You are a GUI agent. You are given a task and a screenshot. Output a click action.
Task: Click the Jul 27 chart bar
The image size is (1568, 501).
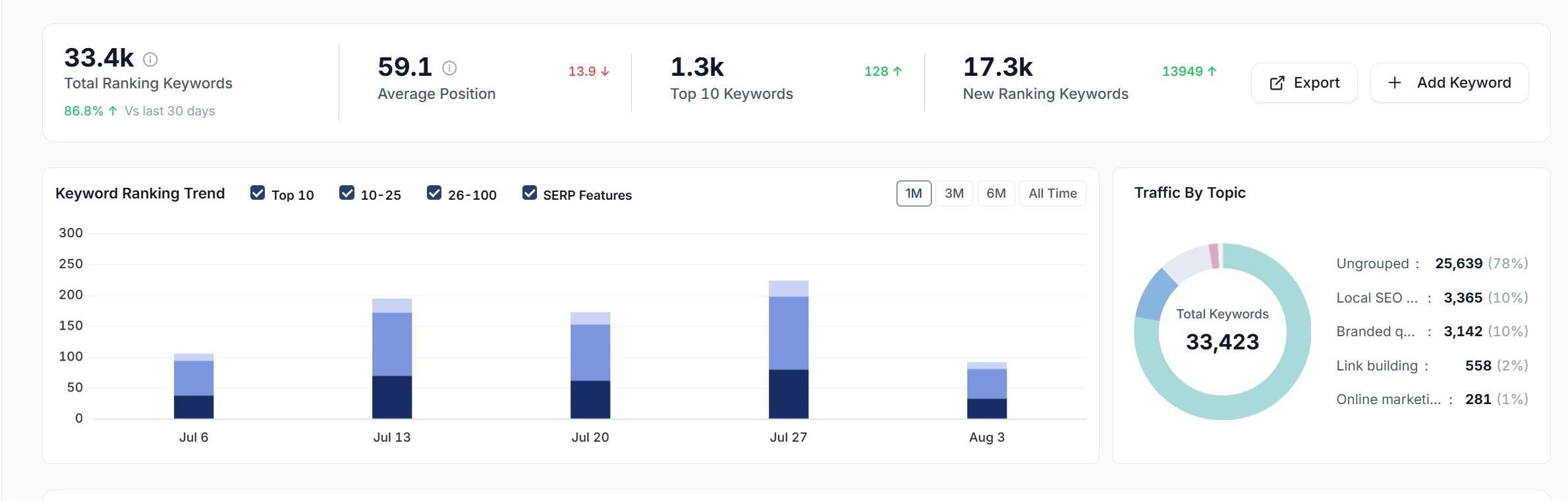pos(789,349)
